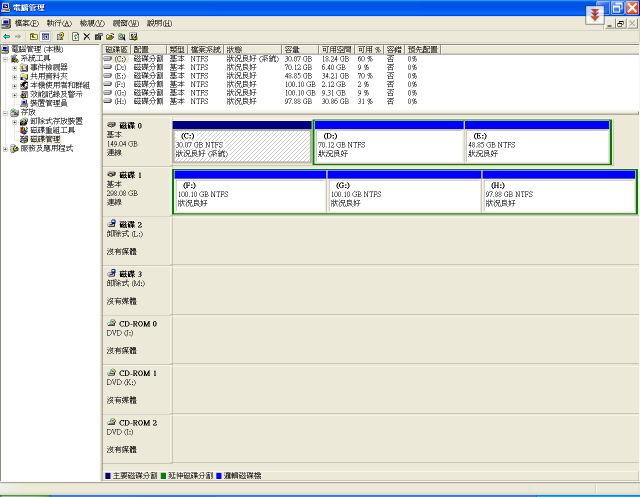Sort by the 容量 column header
Image resolution: width=640 pixels, height=497 pixels.
[300, 50]
